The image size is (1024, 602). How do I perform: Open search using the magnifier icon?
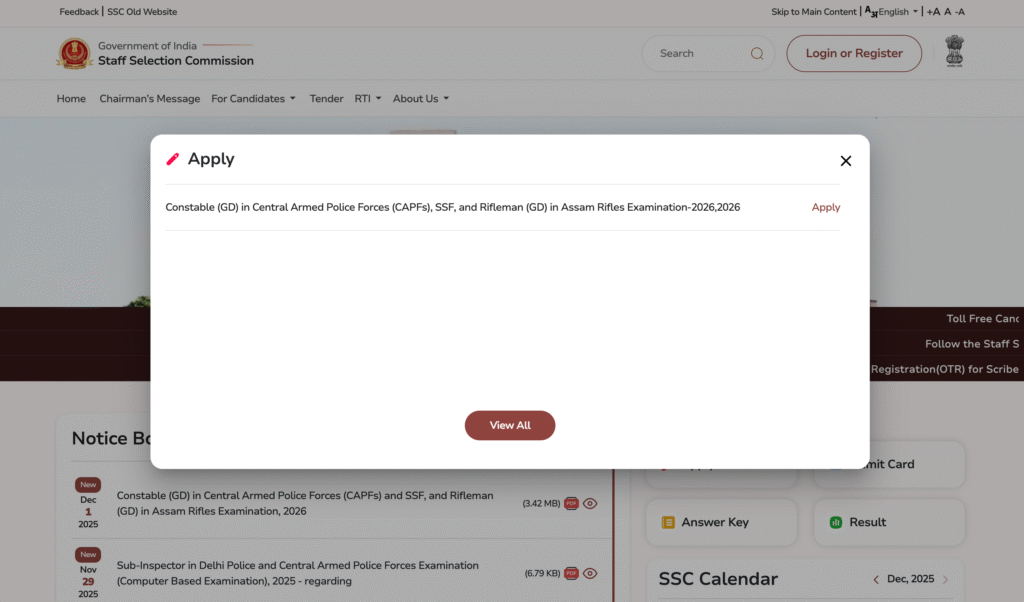[757, 53]
